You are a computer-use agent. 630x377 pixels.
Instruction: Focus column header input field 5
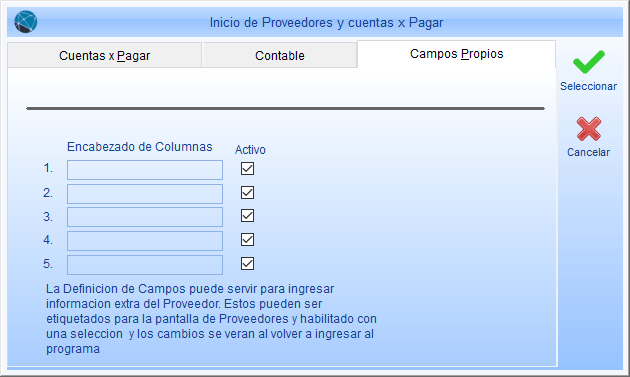pos(145,265)
